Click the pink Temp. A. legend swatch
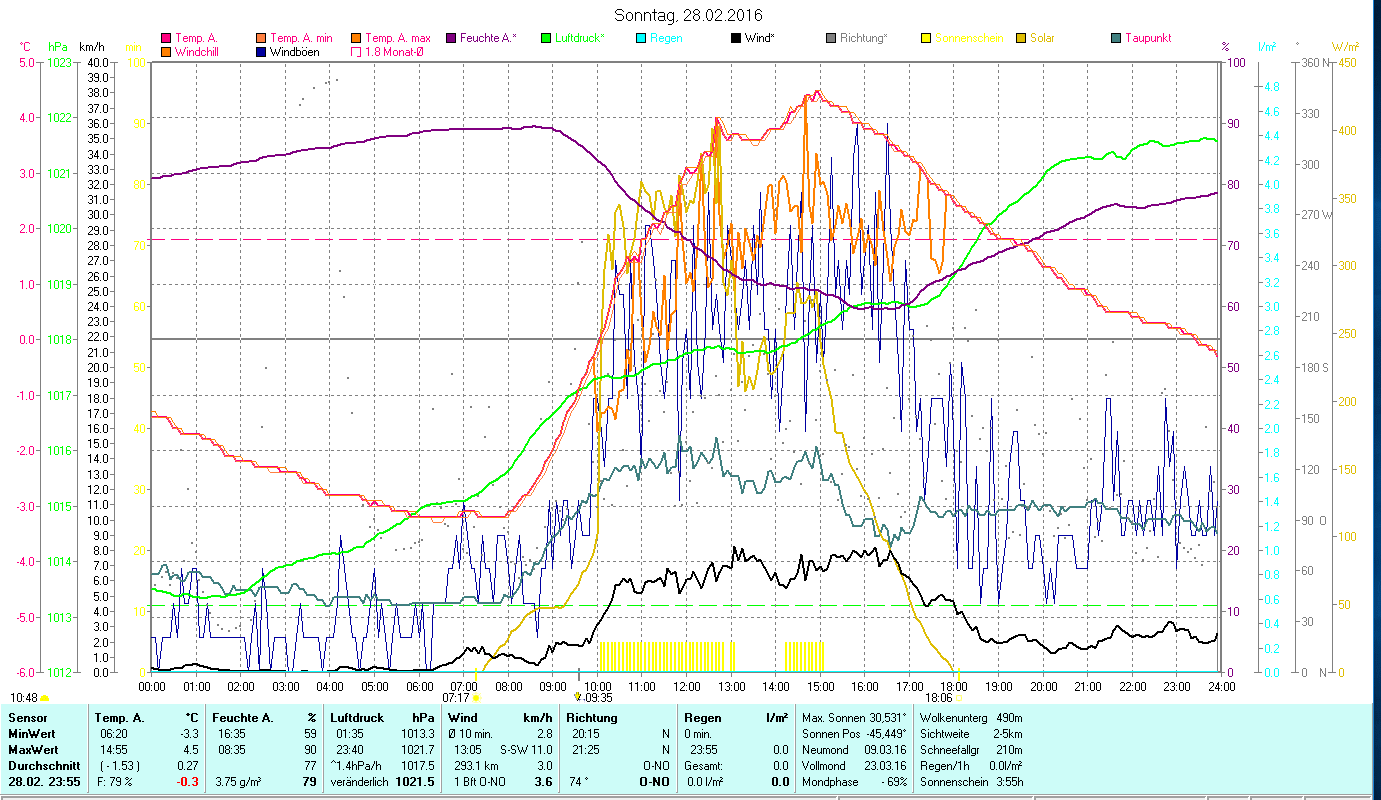The height and width of the screenshot is (800, 1381). 166,38
